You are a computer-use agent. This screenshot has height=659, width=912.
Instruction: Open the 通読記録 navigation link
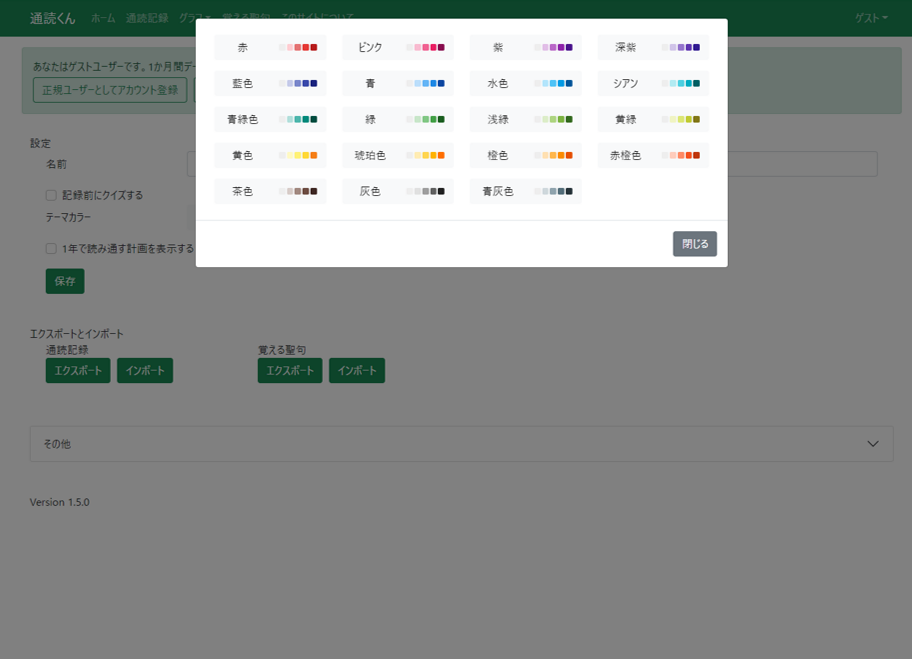[147, 18]
